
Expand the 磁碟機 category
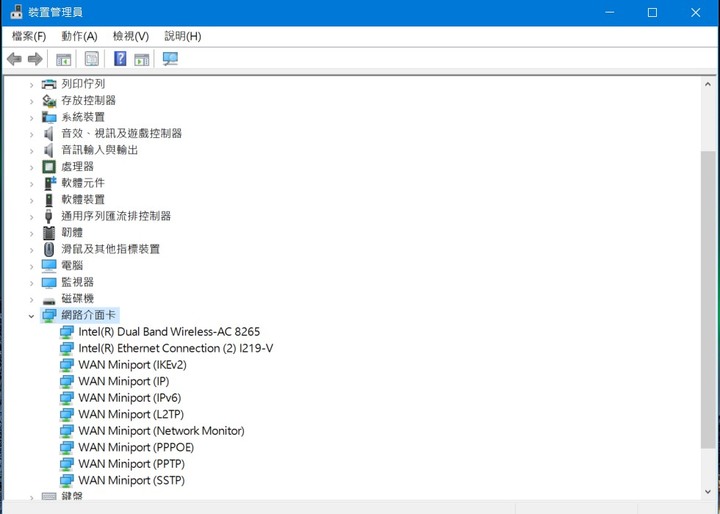(x=31, y=299)
